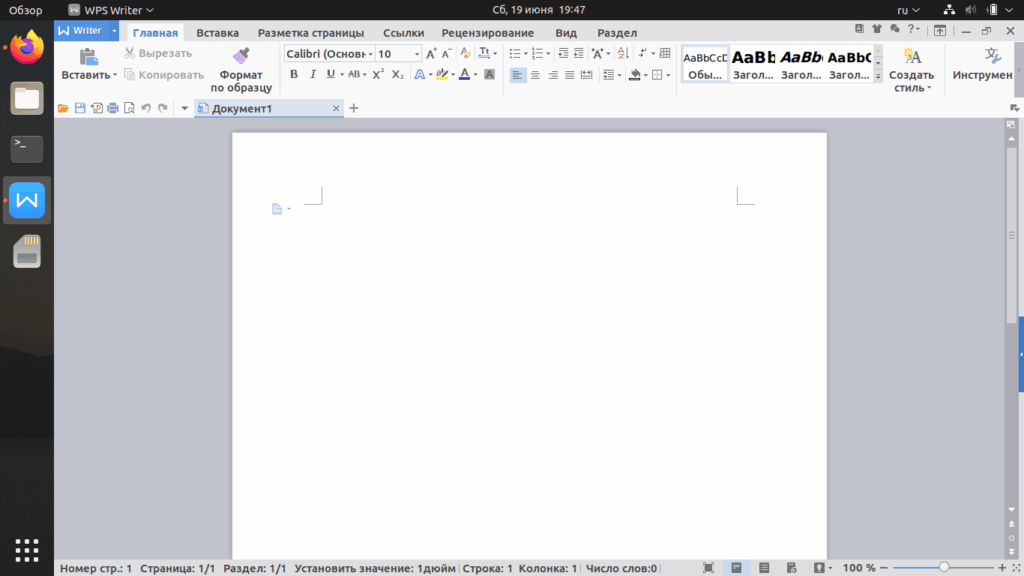Undo the last action
Screen dimensions: 1024x576
point(146,108)
